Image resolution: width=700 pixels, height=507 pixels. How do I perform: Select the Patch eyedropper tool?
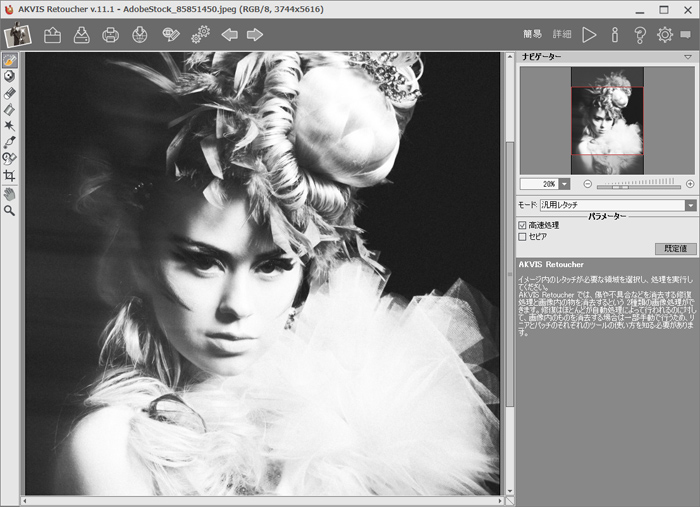coord(9,142)
